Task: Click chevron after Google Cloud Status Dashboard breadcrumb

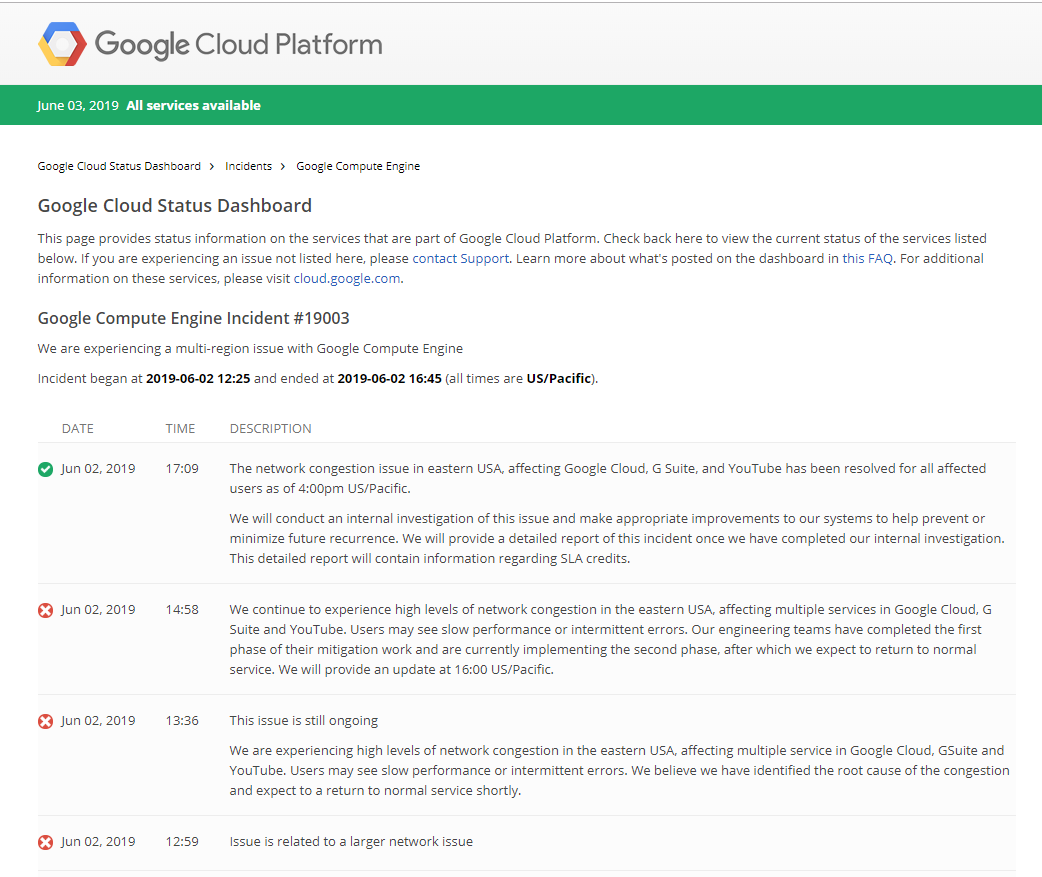Action: (x=212, y=166)
